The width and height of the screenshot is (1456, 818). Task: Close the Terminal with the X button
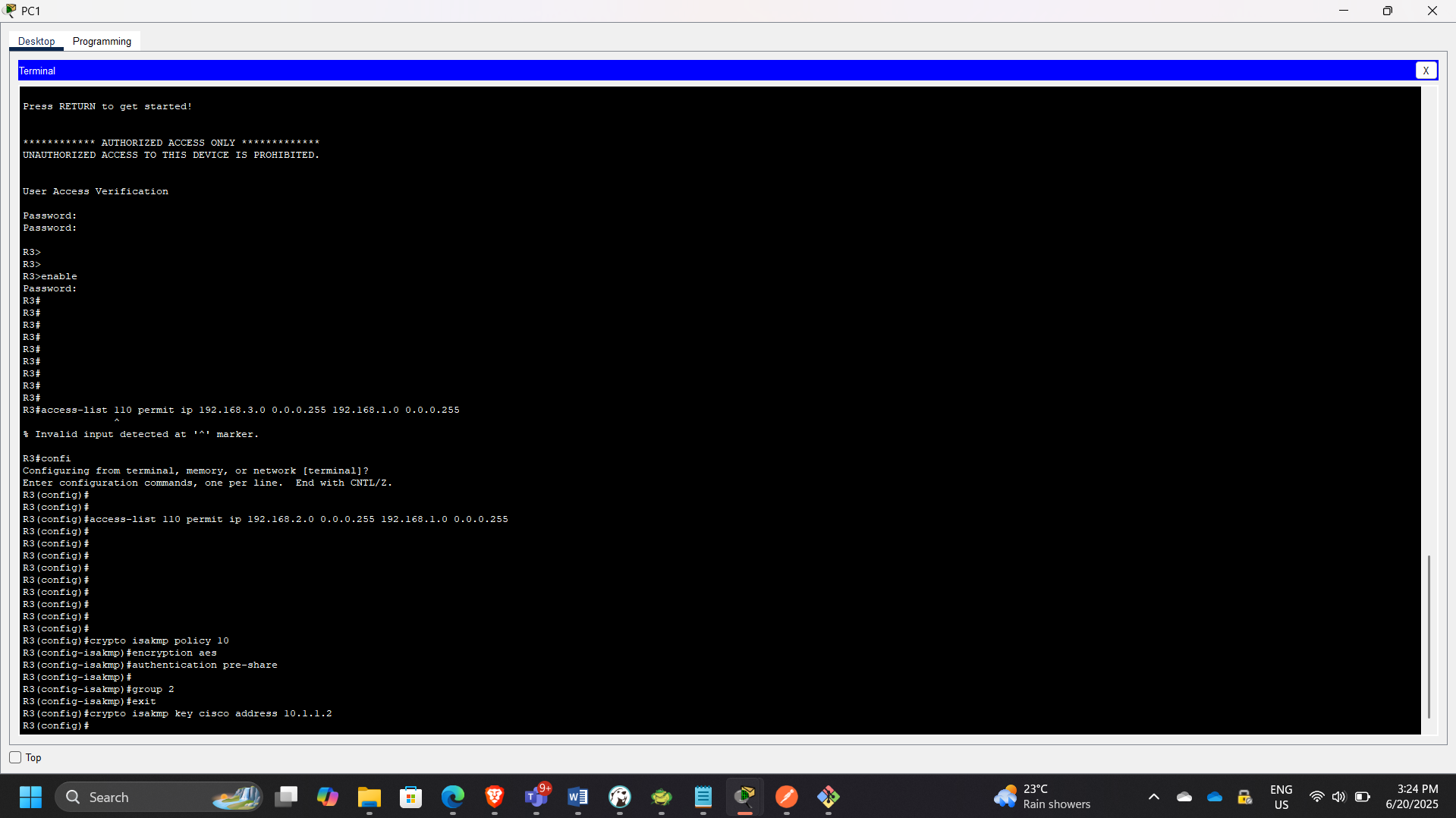[1426, 70]
